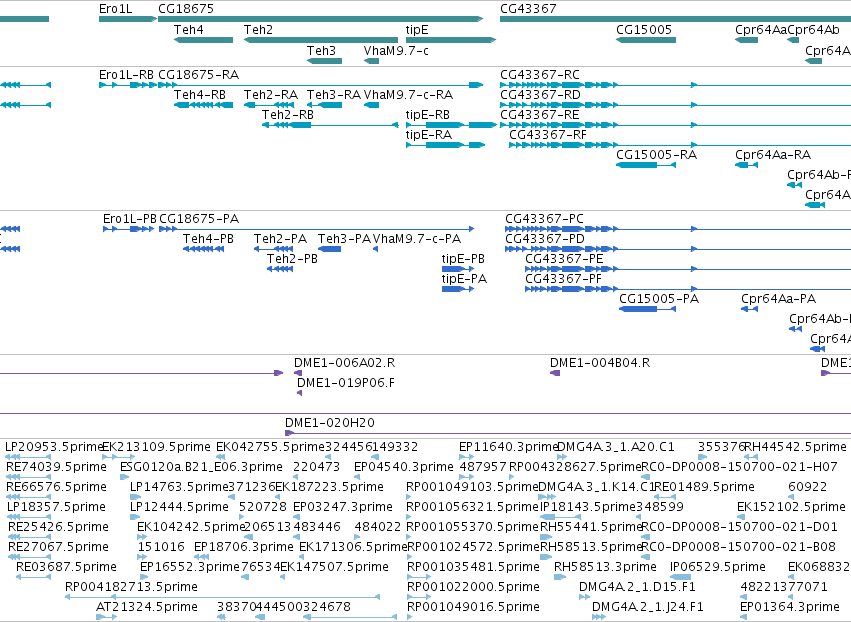Select the VhaM9.7-c gene label
Image resolution: width=851 pixels, height=622 pixels.
pyautogui.click(x=396, y=51)
